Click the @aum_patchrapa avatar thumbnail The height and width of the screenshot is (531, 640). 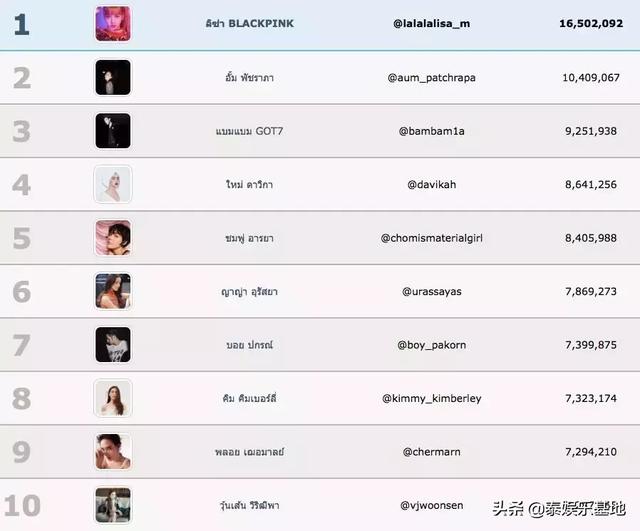pos(113,78)
